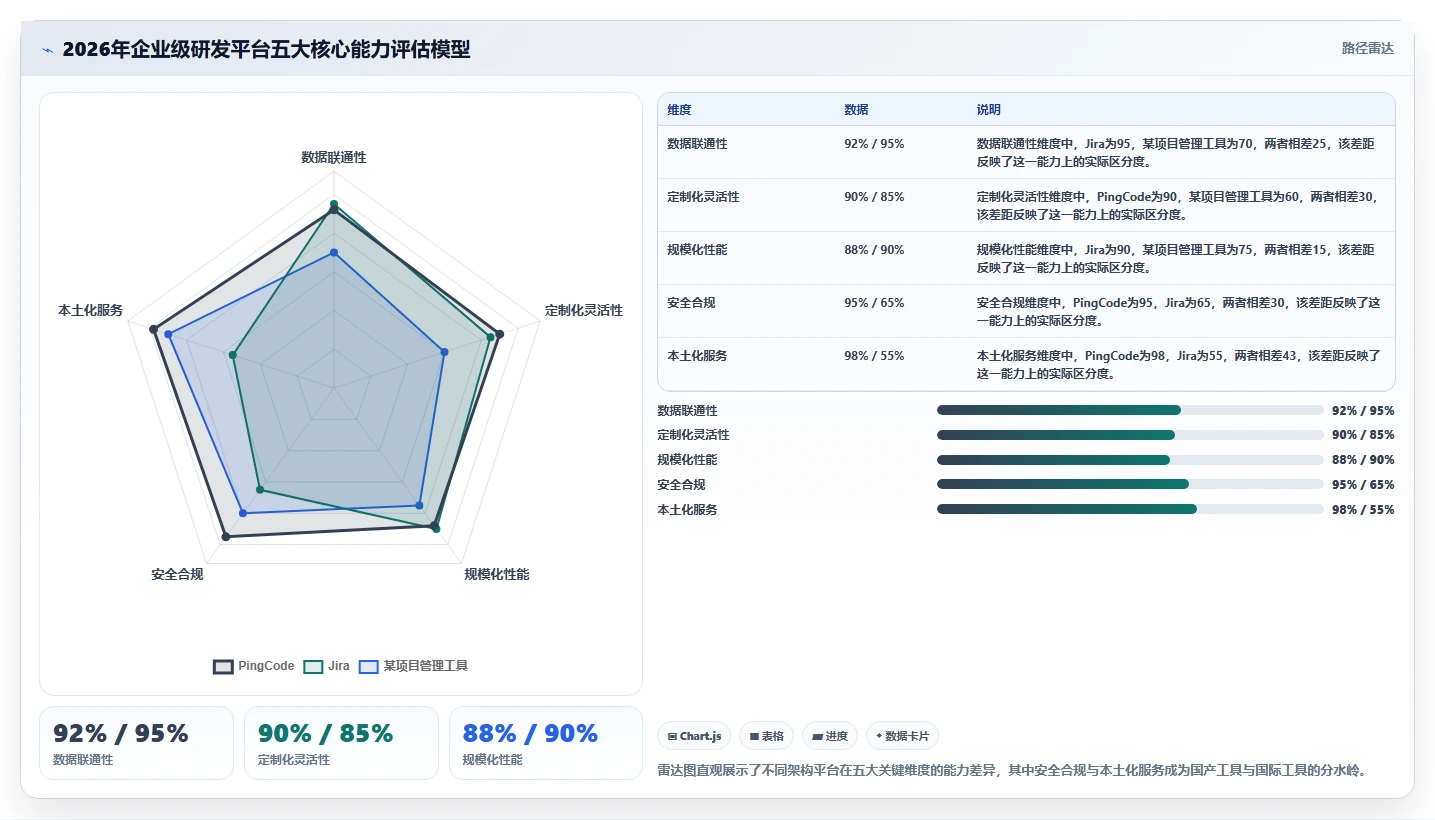Screen dimensions: 1435x820
Task: Toggle the Jira legend swatch
Action: pyautogui.click(x=313, y=666)
